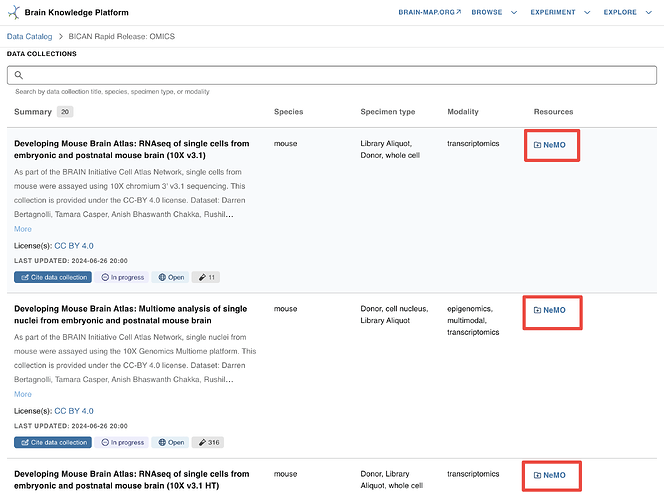Expand More for Multiome analysis description
This screenshot has height=499, width=664.
[x=23, y=394]
